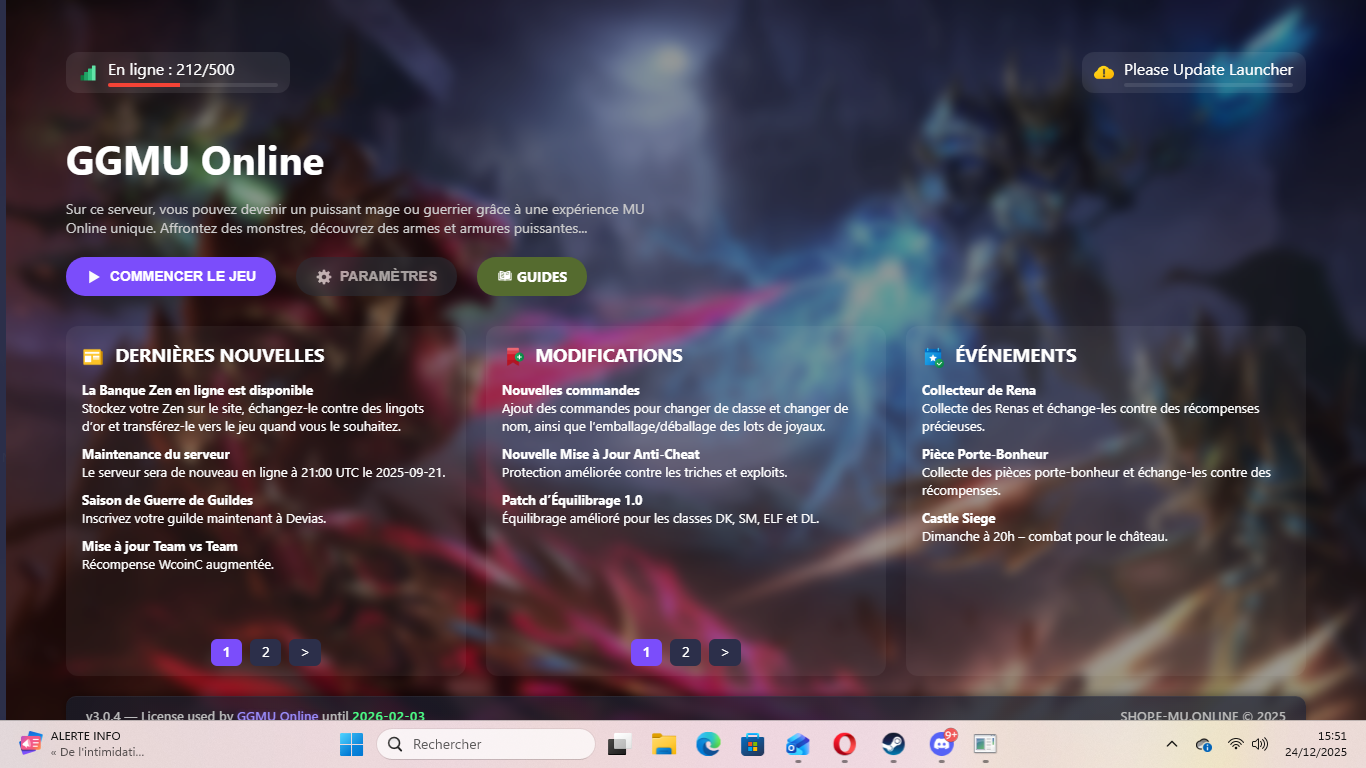The height and width of the screenshot is (768, 1366).
Task: Open Steam from the taskbar
Action: click(893, 744)
